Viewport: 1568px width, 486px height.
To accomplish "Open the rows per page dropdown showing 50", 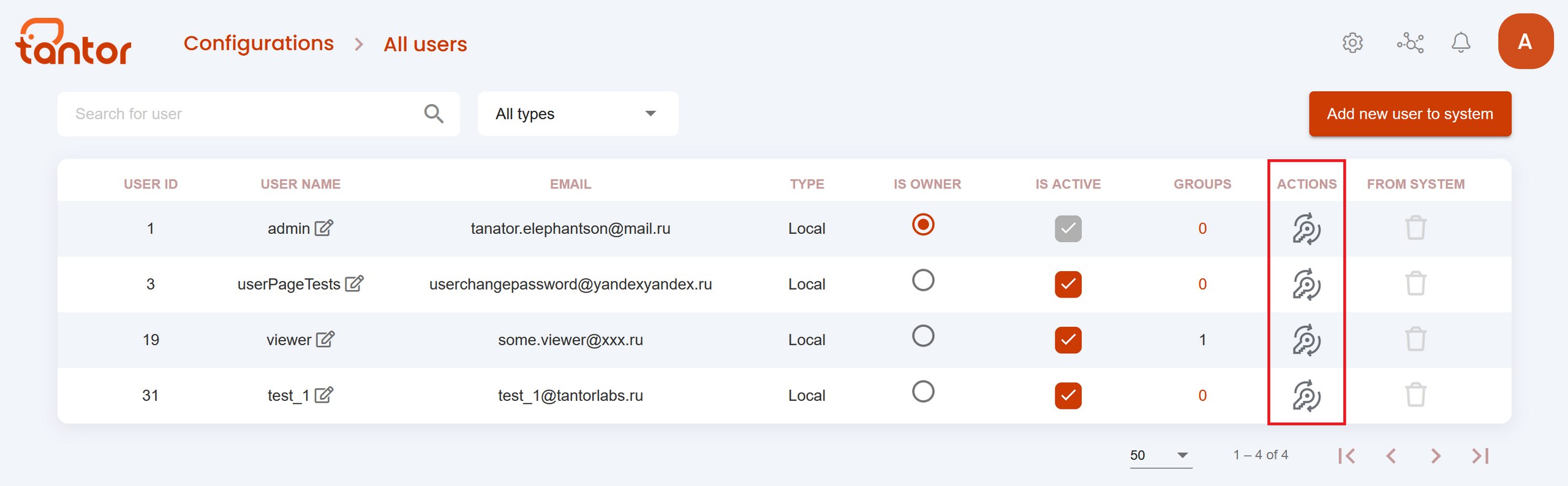I will coord(1161,455).
